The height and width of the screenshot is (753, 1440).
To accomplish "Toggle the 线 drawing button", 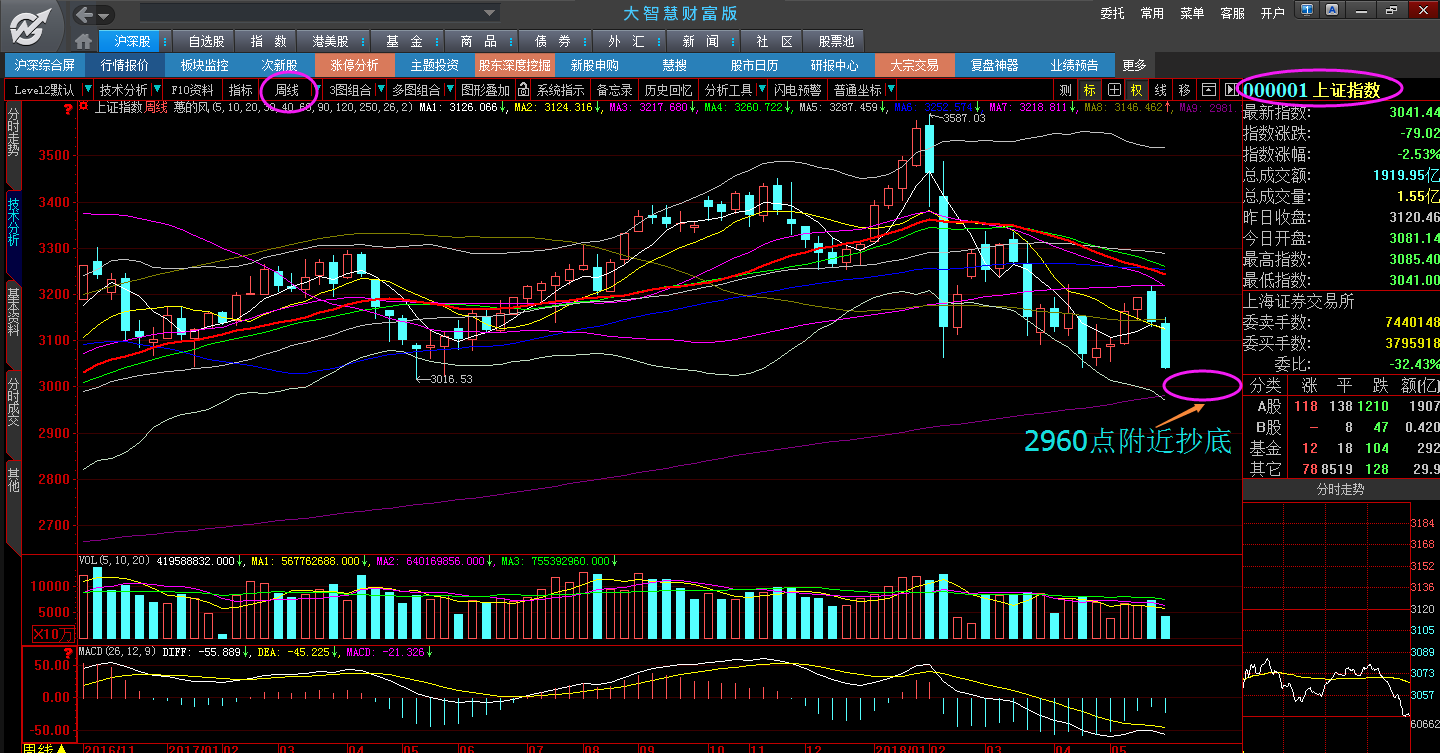I will click(x=1161, y=90).
